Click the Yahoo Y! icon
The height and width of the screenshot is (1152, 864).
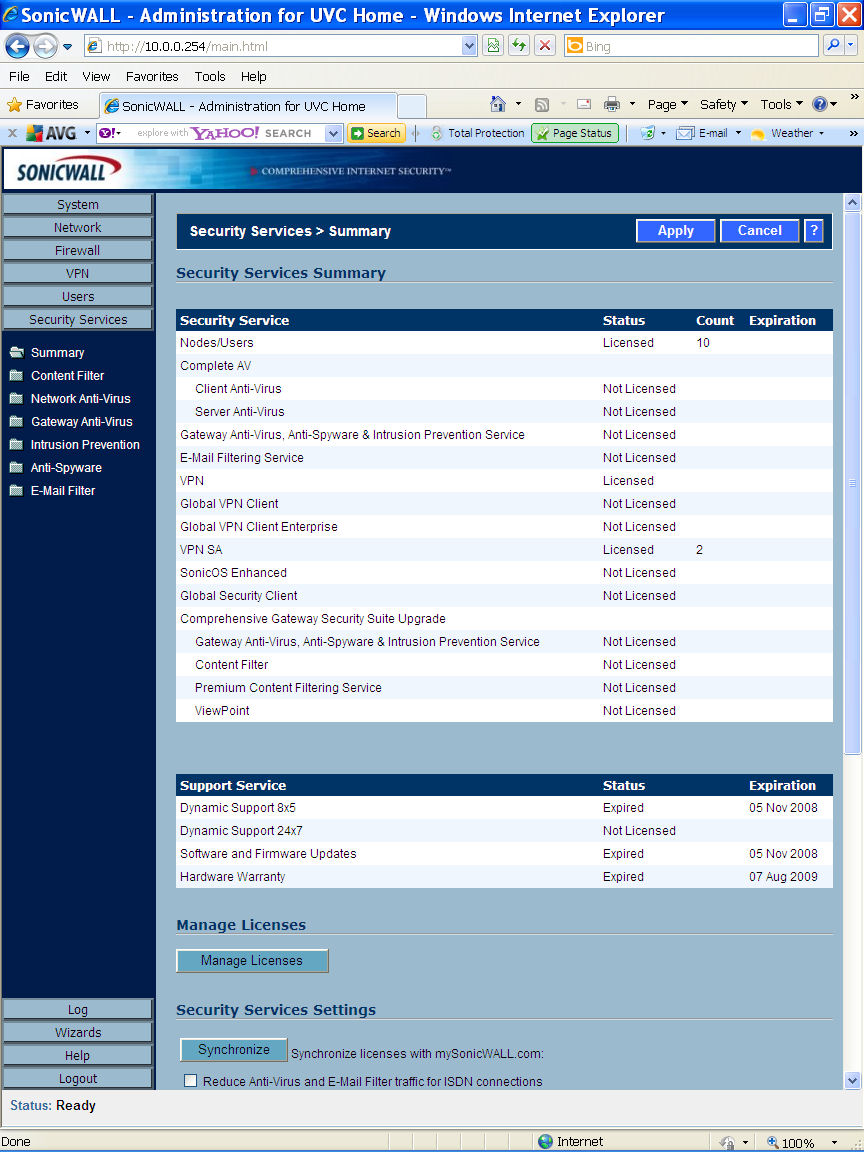pyautogui.click(x=109, y=133)
